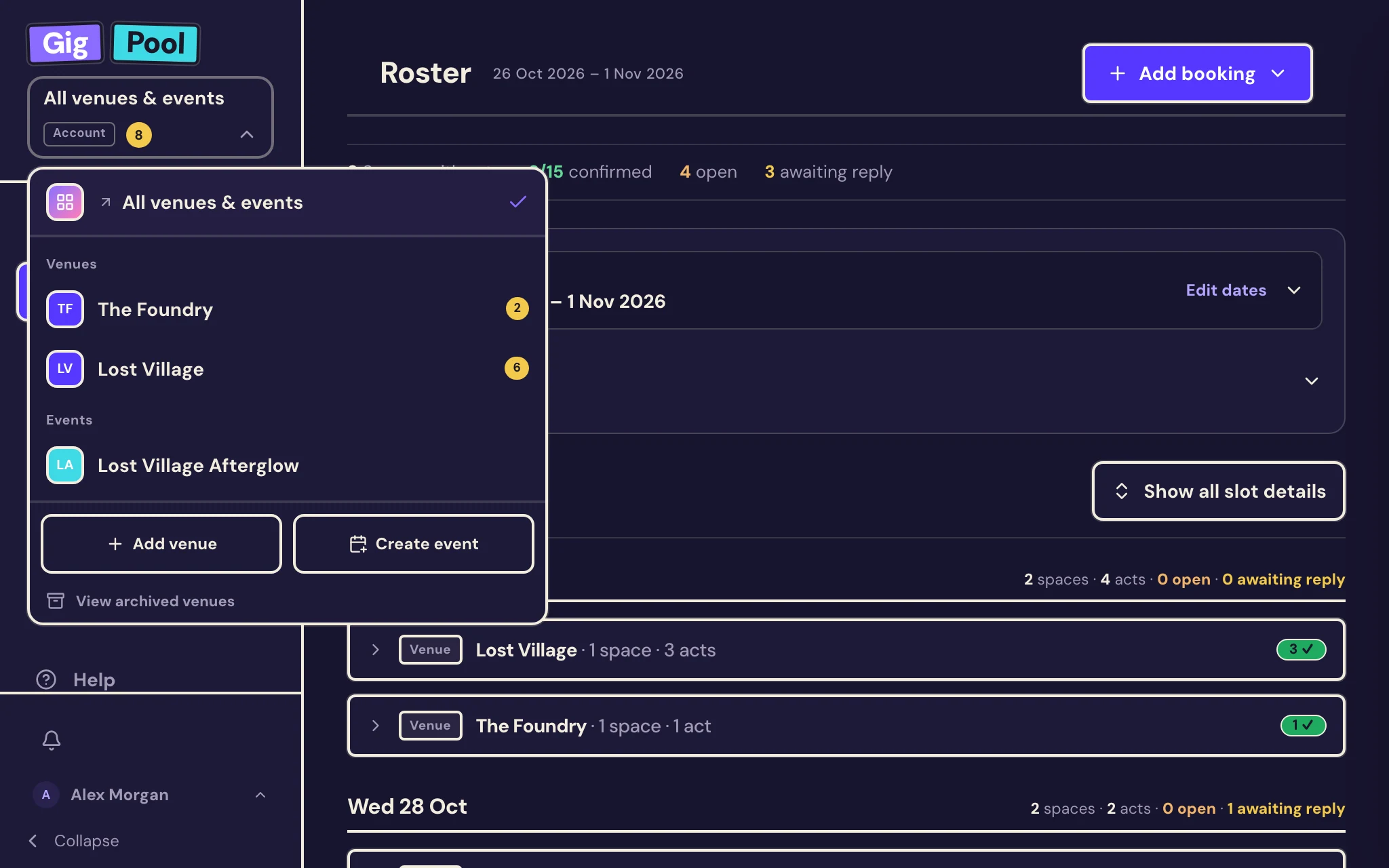This screenshot has height=868, width=1389.
Task: Click the Wed 28 Oct heading
Action: coord(407,806)
